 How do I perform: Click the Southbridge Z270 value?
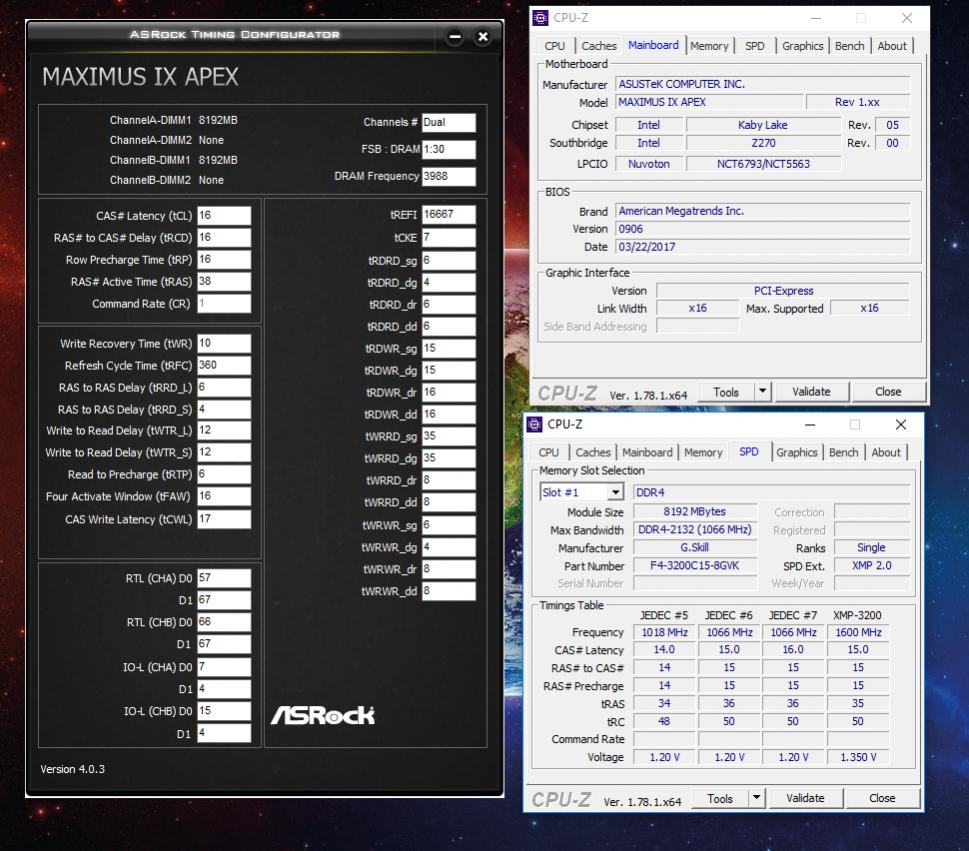763,143
